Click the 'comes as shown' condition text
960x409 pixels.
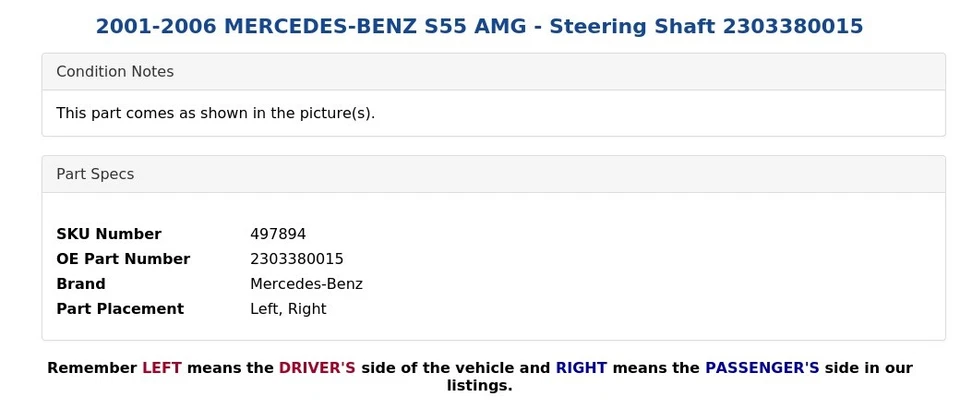[x=215, y=113]
